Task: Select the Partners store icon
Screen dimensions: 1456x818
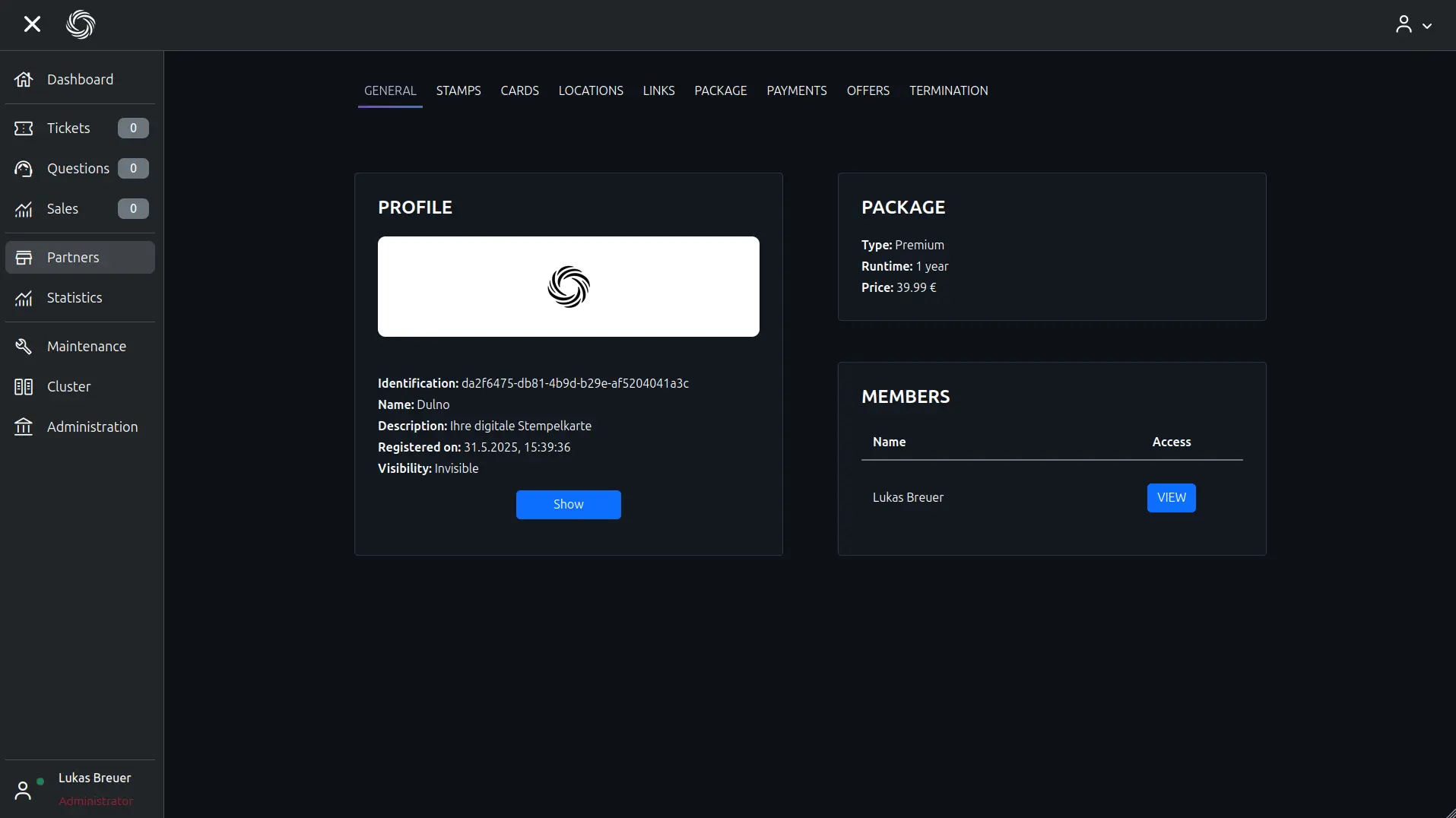Action: click(x=24, y=258)
